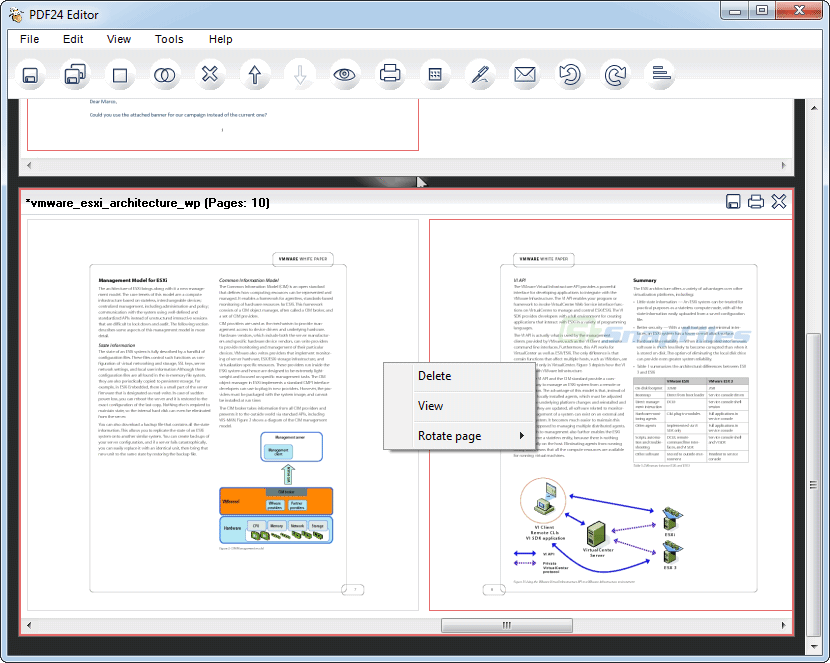Open the Tools menu
Image resolution: width=830 pixels, height=663 pixels.
169,39
